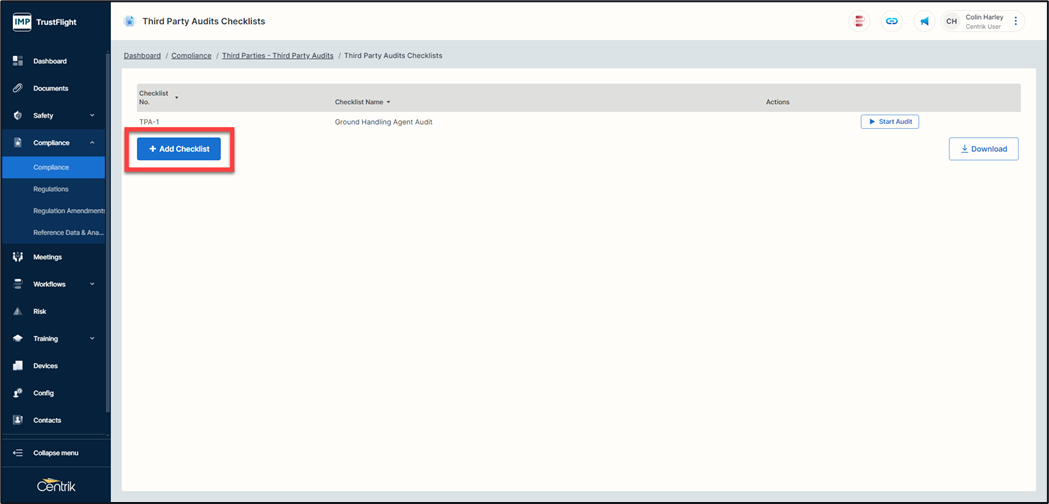This screenshot has width=1049, height=504.
Task: Follow the Dashboard breadcrumb link
Action: point(142,56)
